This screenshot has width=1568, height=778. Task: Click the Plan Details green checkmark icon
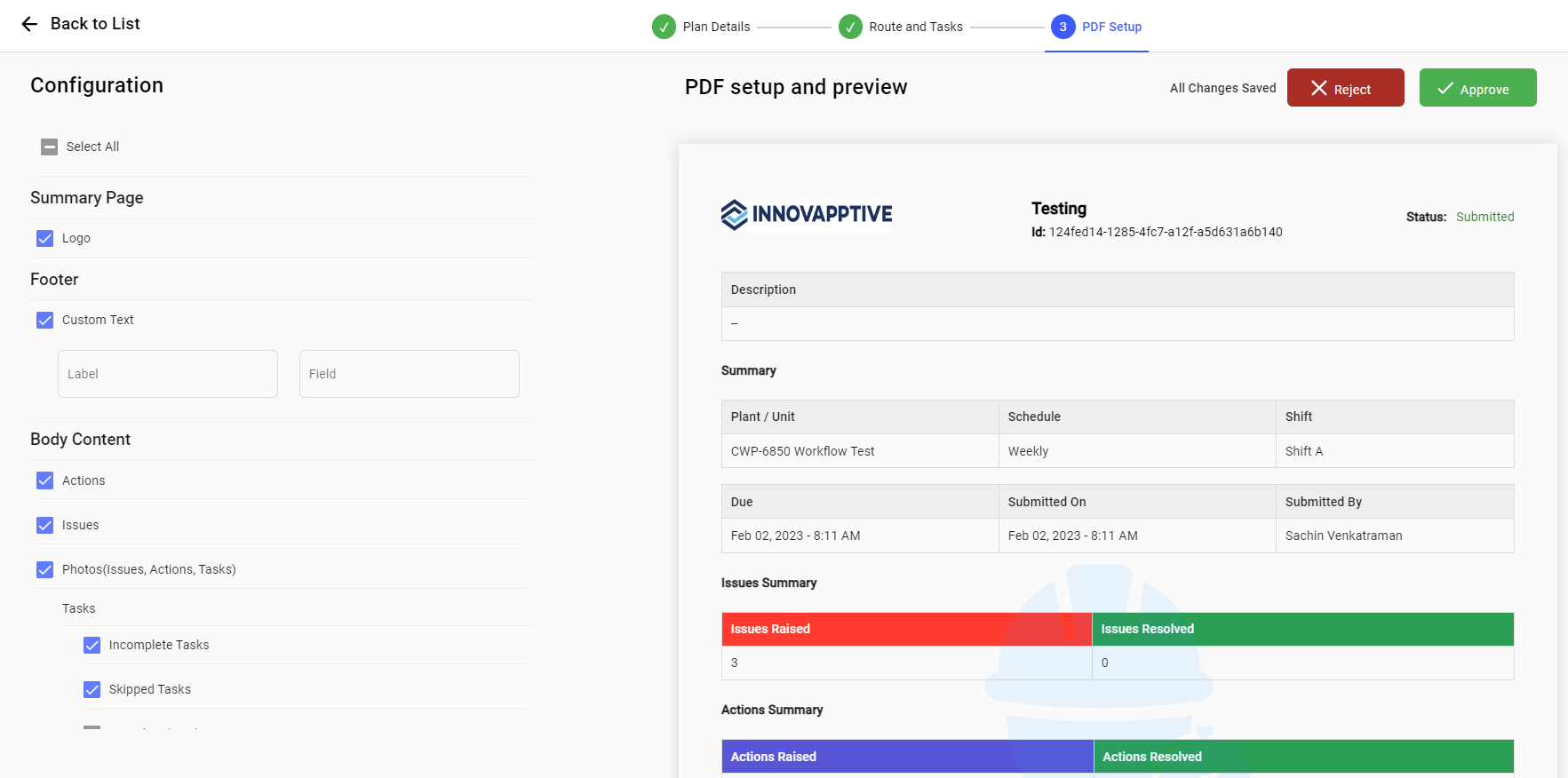[664, 27]
